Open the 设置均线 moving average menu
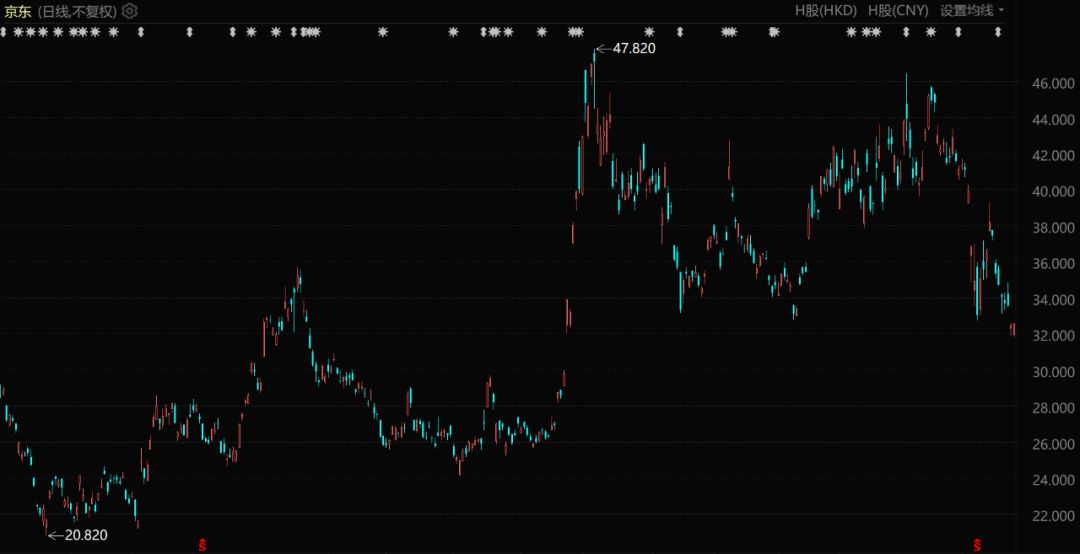 pos(966,11)
